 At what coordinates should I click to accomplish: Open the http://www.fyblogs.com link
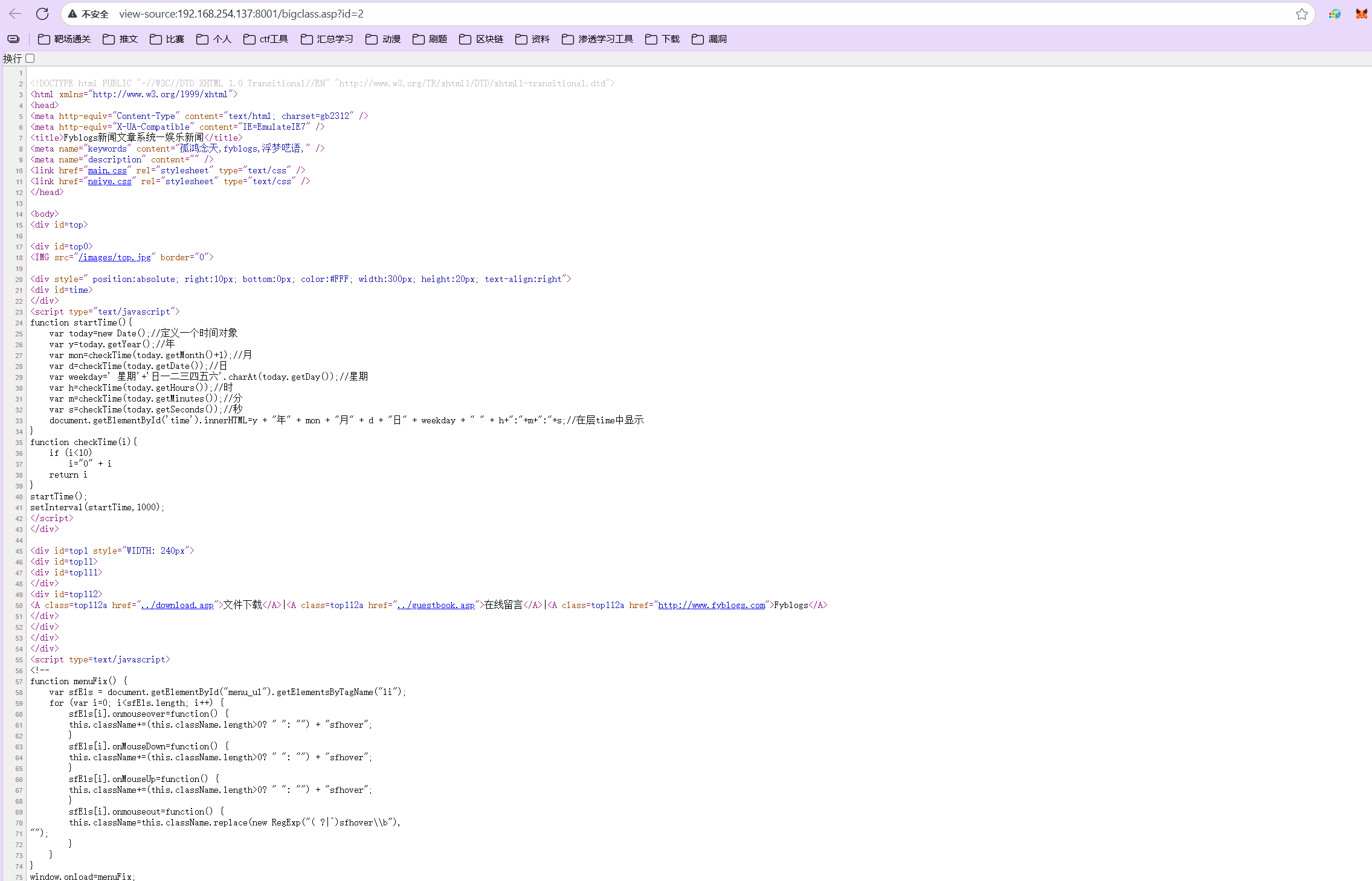pos(711,606)
